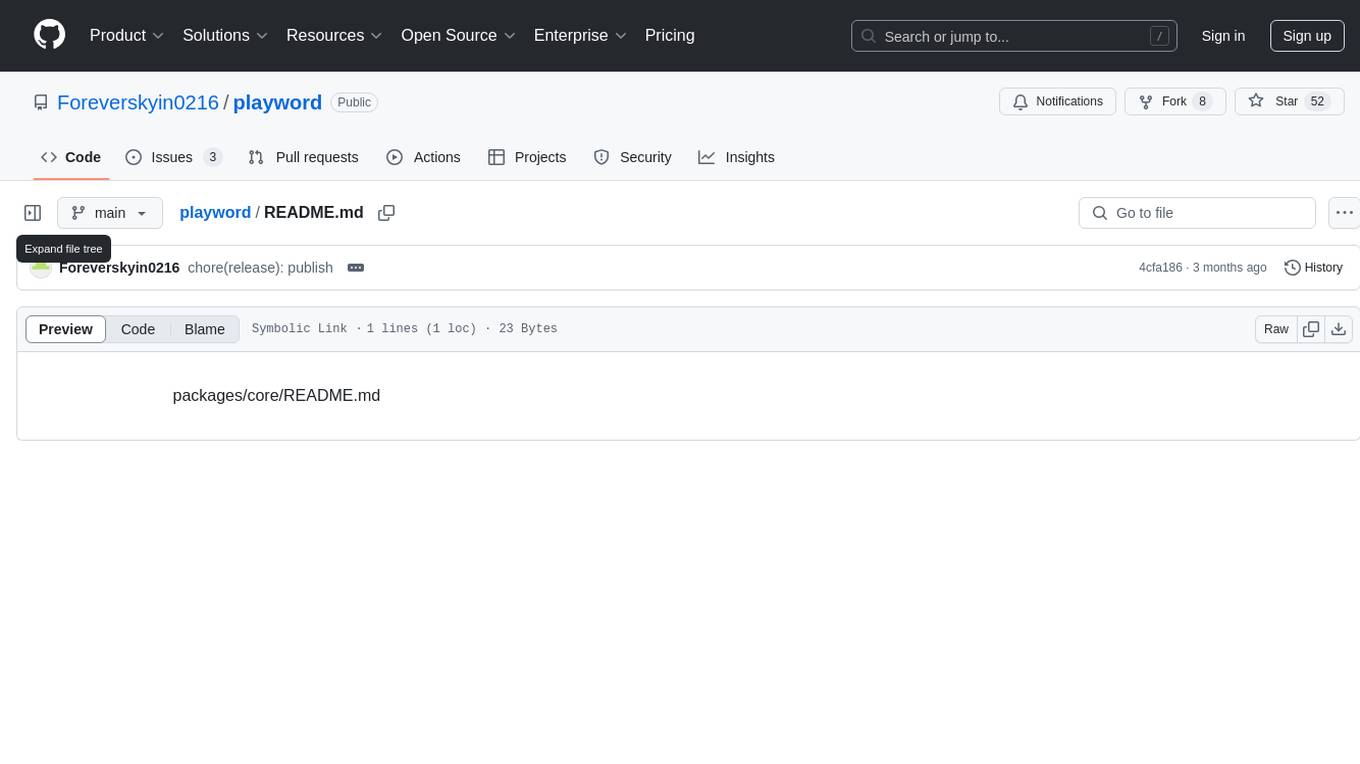Click the fork count 8
This screenshot has height=764, width=1360.
pyautogui.click(x=1203, y=102)
